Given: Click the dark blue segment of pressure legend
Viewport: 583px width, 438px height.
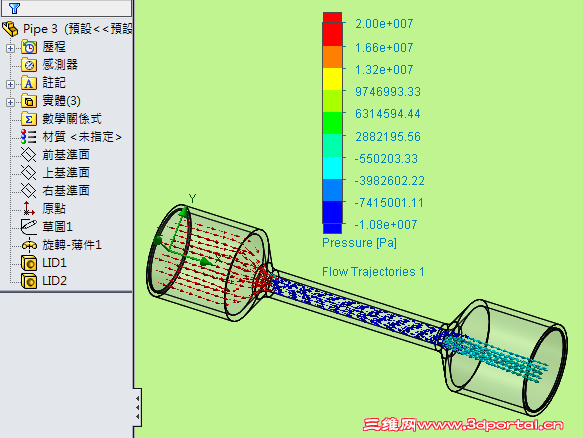Looking at the screenshot, I should (x=332, y=212).
